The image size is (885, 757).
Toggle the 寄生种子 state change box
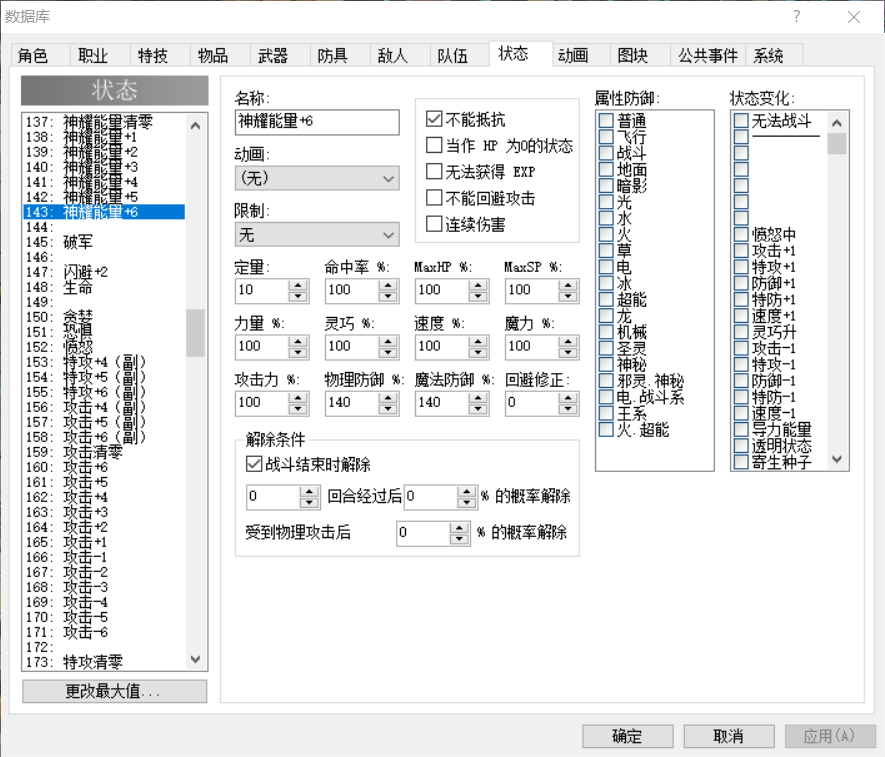[x=741, y=462]
